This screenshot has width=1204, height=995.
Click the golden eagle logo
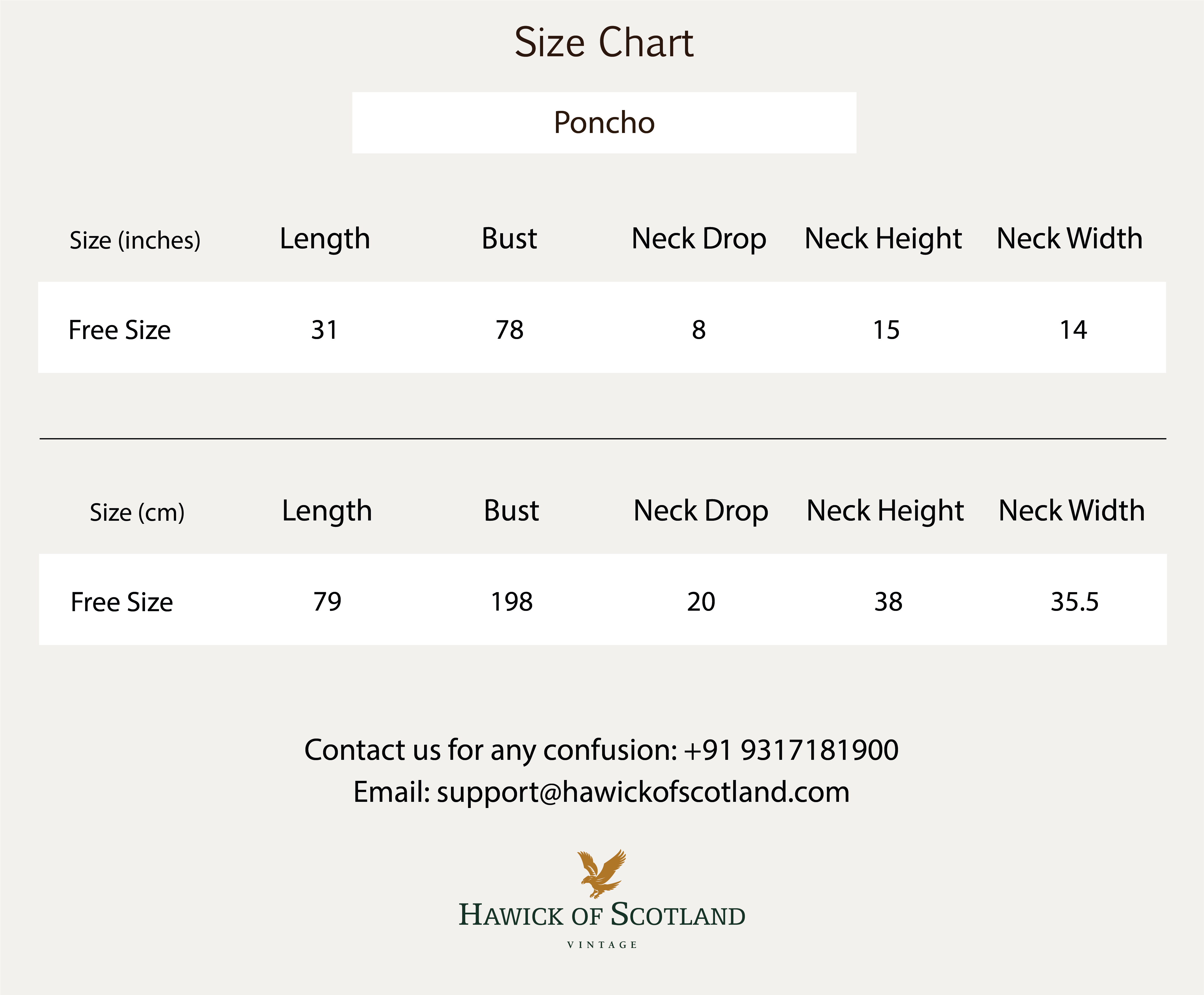(601, 873)
